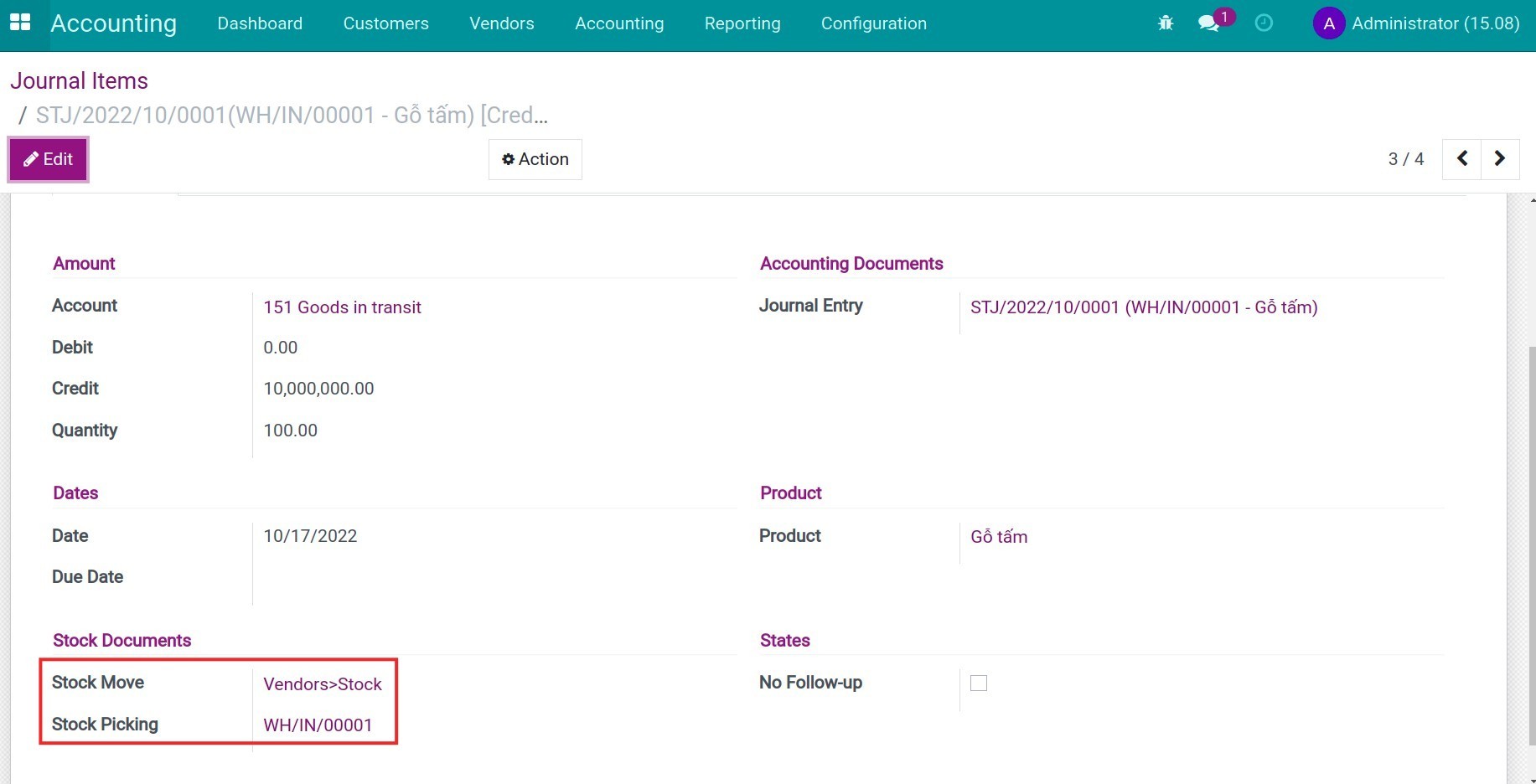
Task: Go to previous record arrow
Action: pyautogui.click(x=1462, y=159)
